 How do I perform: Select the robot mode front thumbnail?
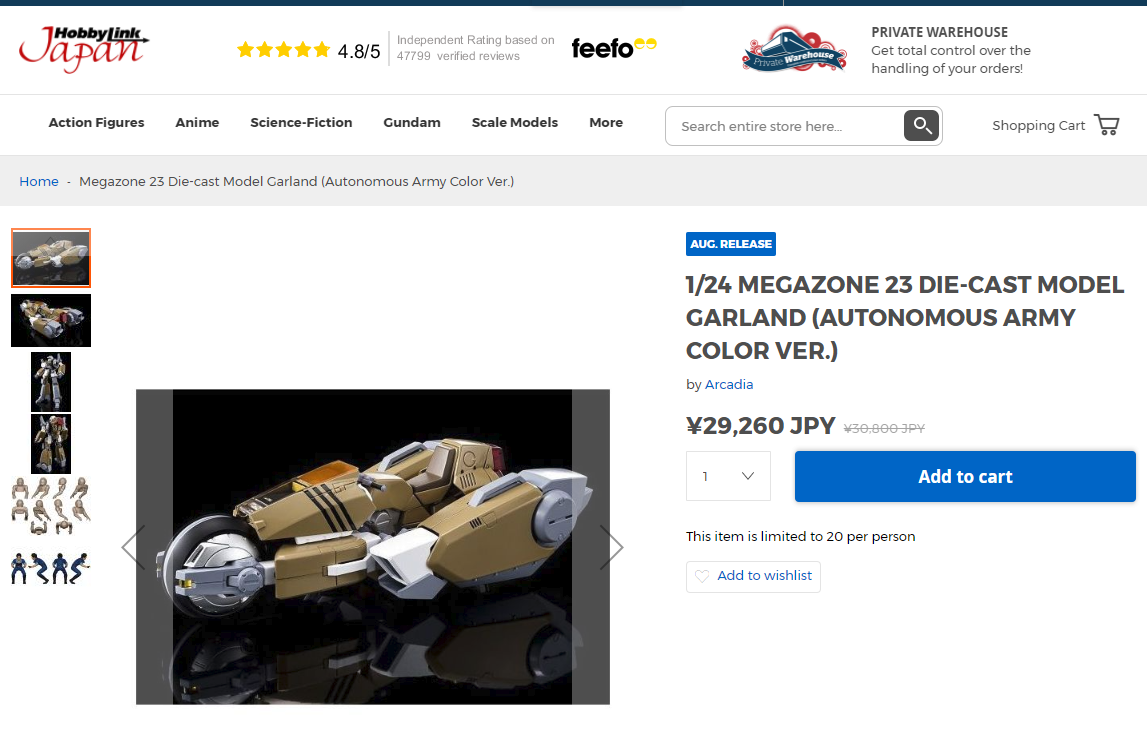point(51,382)
